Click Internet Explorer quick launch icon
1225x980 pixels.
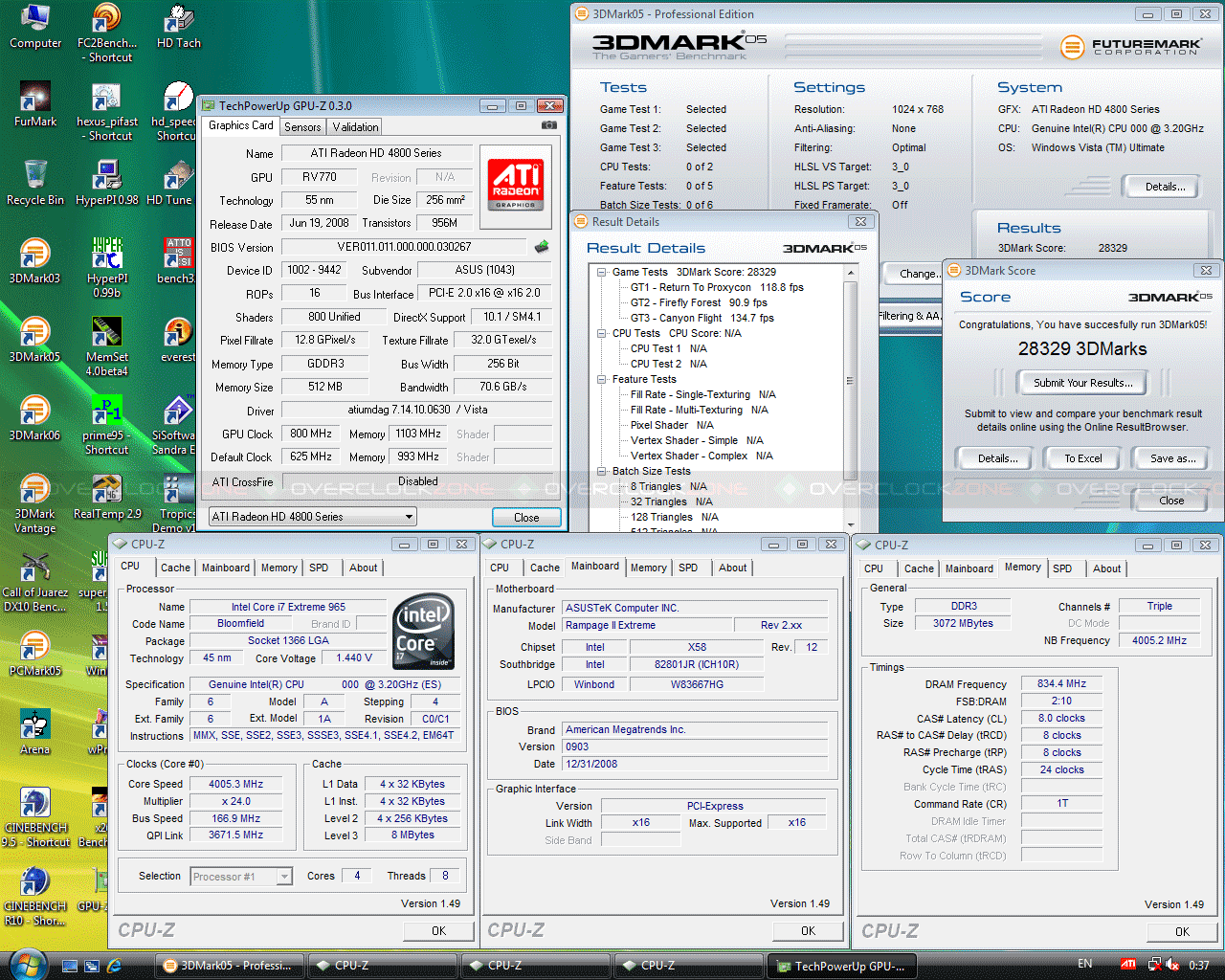(115, 966)
